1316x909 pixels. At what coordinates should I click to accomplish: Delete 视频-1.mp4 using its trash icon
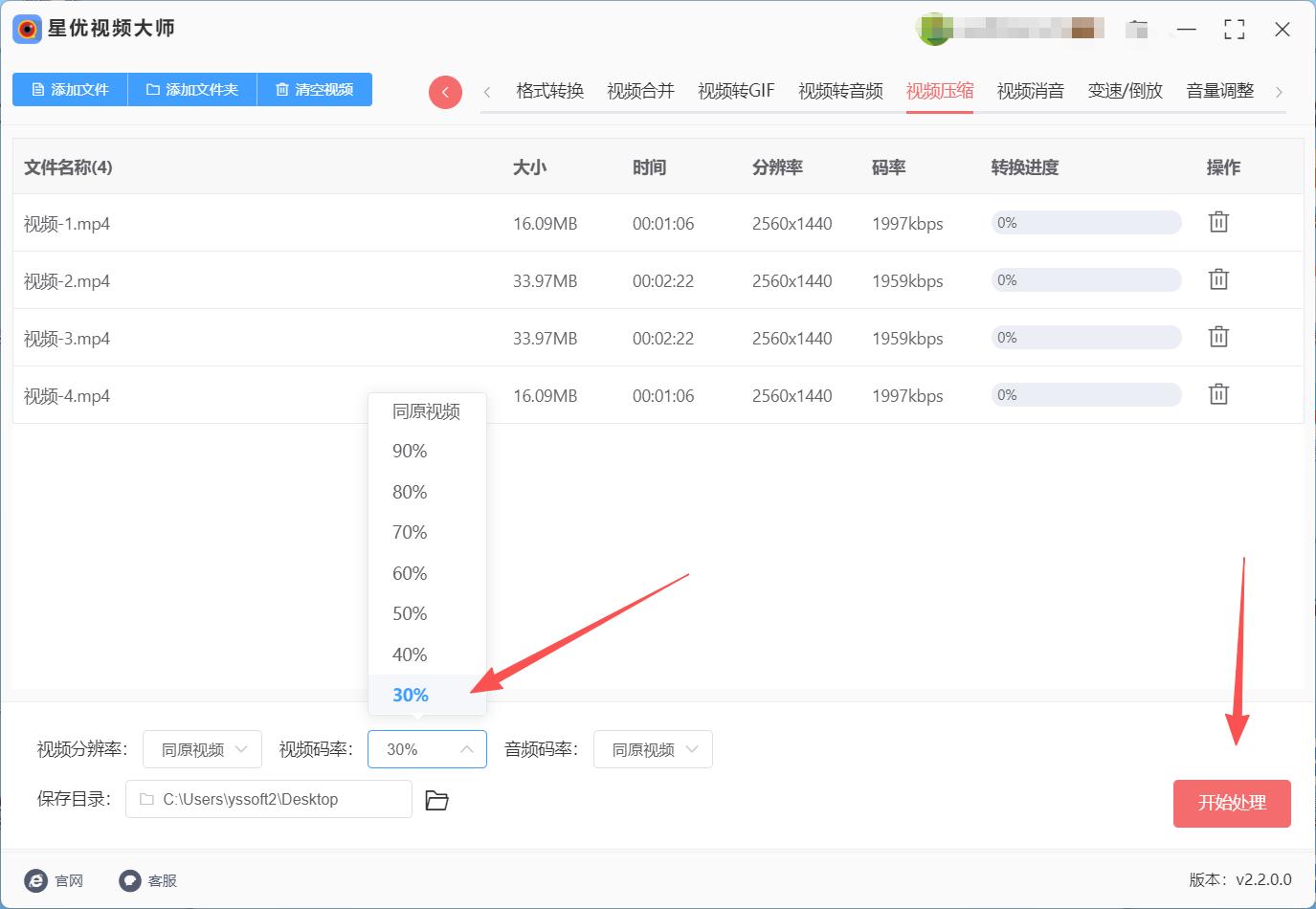click(x=1217, y=222)
